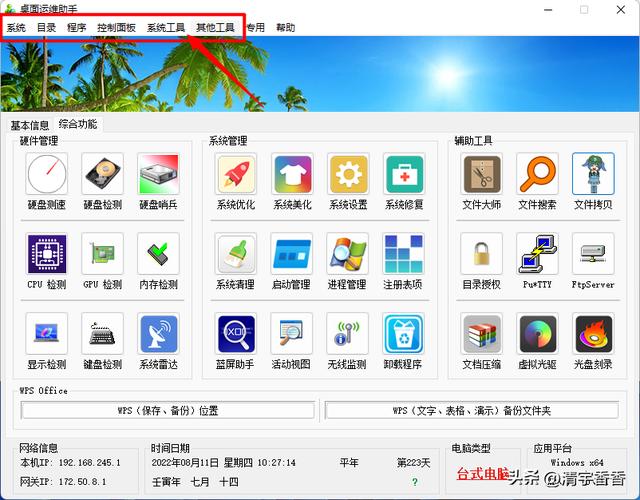The image size is (640, 500).
Task: Open the 系统工具 menu
Action: tap(166, 27)
